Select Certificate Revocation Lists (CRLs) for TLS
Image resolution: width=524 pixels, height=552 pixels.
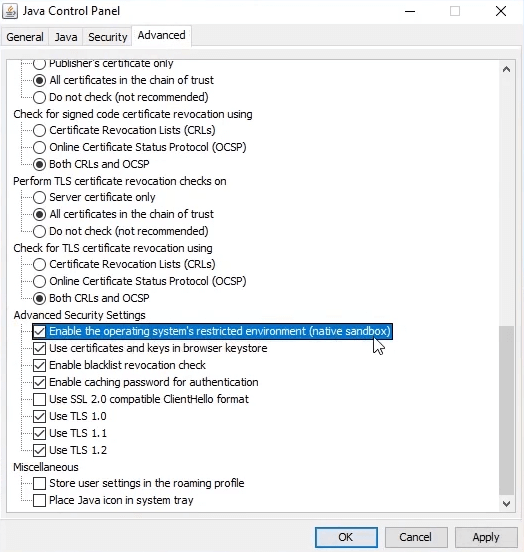click(x=39, y=264)
